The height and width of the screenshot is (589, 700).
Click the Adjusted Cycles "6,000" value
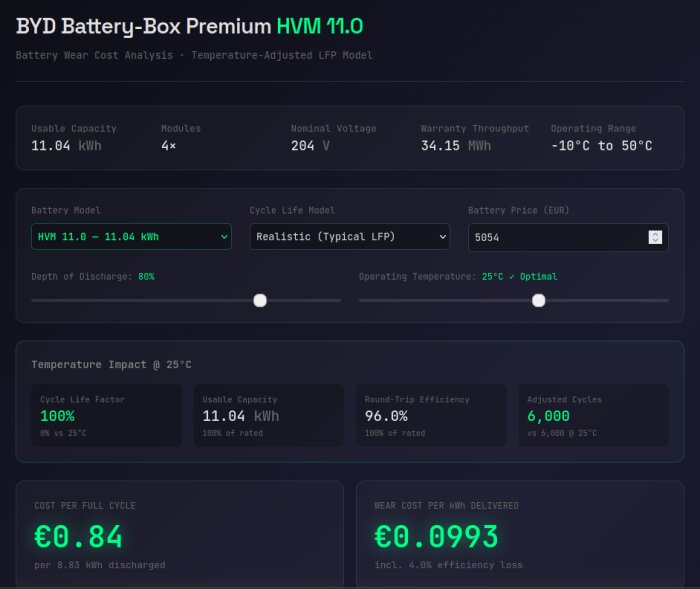coord(548,416)
